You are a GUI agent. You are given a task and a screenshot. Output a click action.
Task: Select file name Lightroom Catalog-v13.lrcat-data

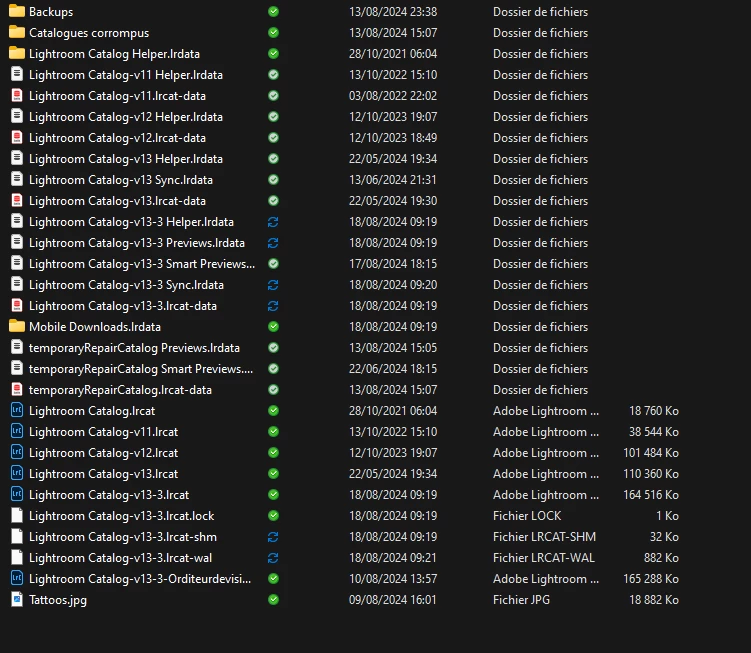click(117, 201)
